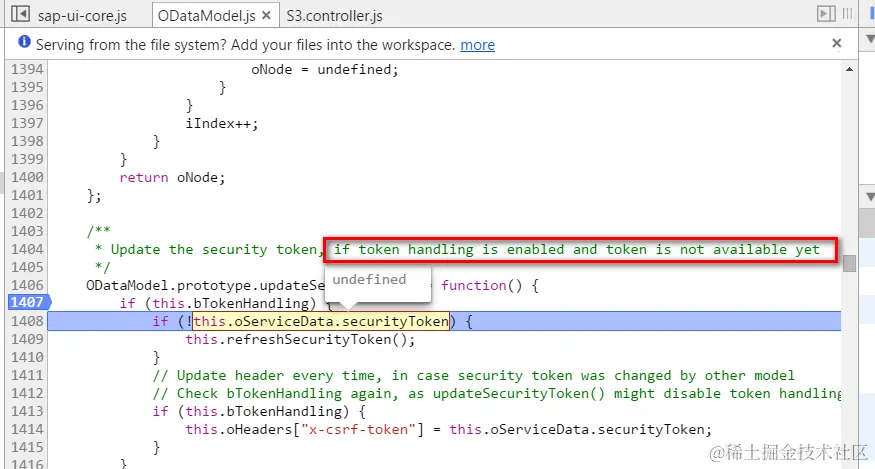
Task: Toggle the debugger sidebar panel icon
Action: pos(826,14)
